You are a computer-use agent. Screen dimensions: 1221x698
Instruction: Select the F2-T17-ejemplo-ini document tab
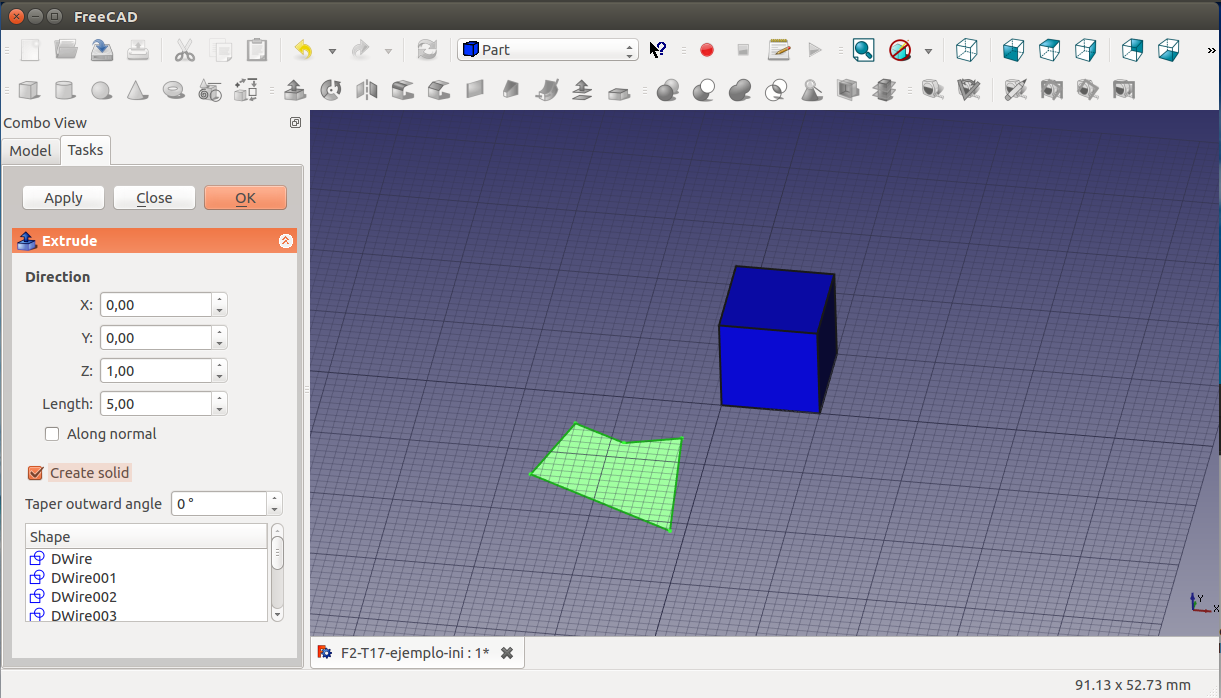click(414, 653)
